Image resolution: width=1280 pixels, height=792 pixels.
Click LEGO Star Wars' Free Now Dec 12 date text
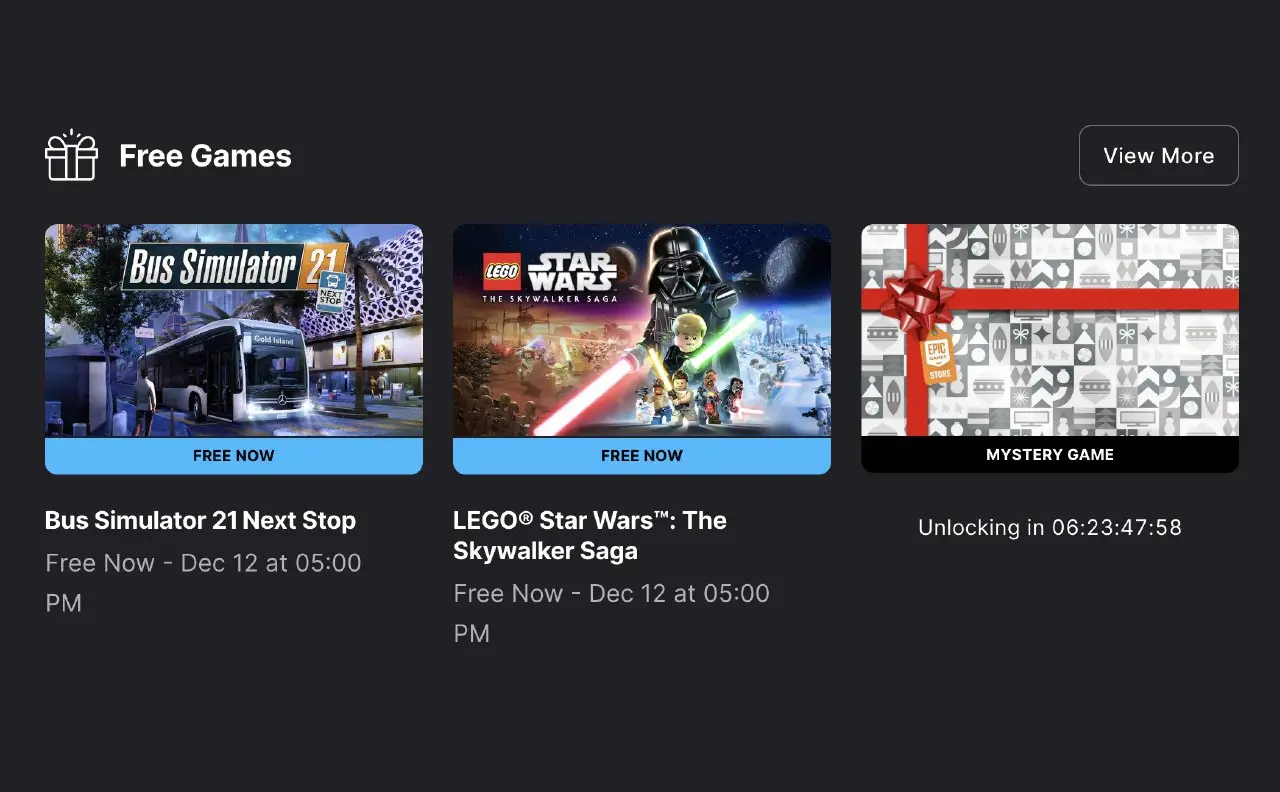click(611, 613)
